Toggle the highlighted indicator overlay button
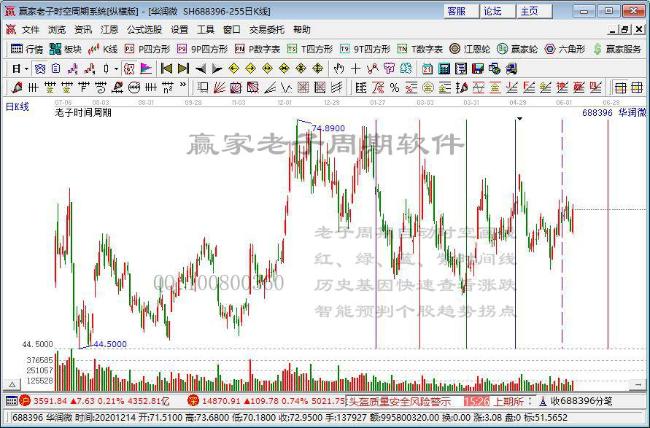This screenshot has width=650, height=428. (129, 68)
